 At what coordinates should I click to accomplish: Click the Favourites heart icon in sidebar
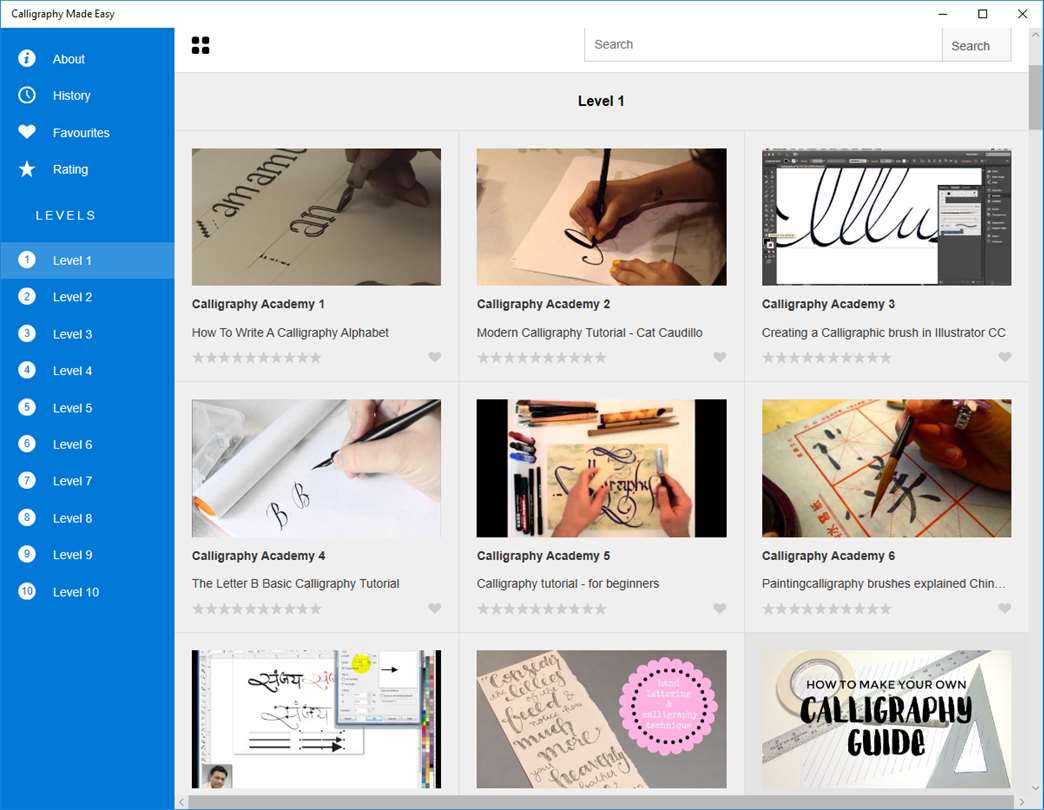tap(27, 132)
